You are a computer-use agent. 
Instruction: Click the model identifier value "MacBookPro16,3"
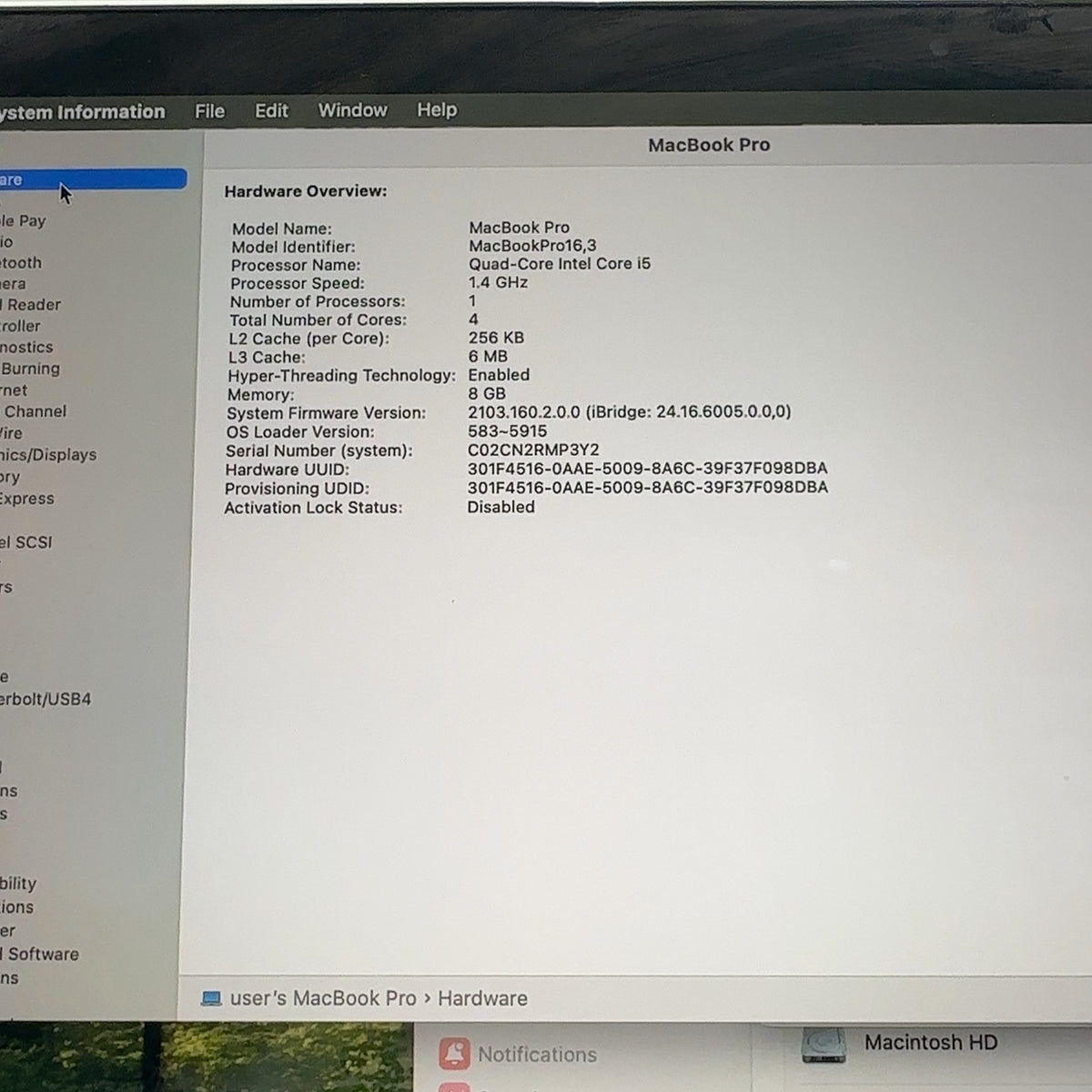[x=532, y=246]
